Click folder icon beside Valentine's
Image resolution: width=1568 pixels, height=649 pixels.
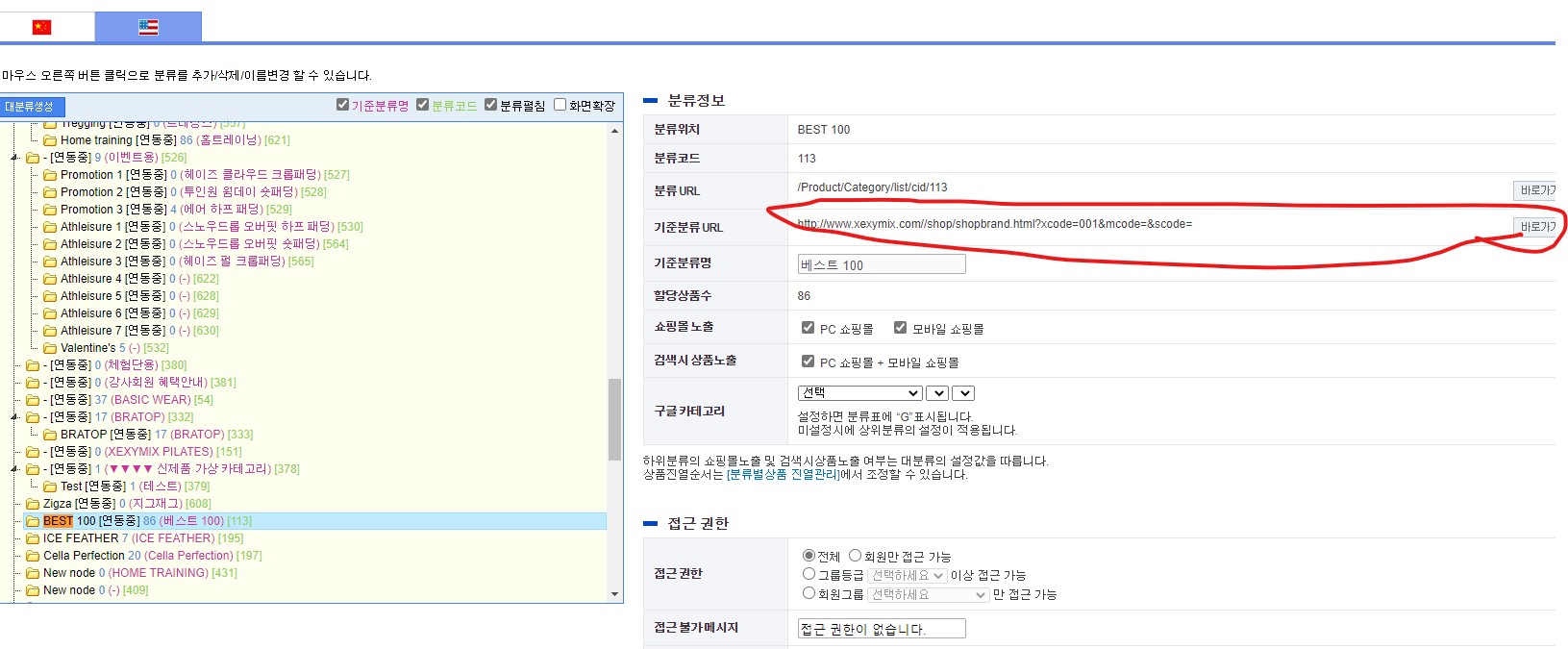pyautogui.click(x=50, y=348)
